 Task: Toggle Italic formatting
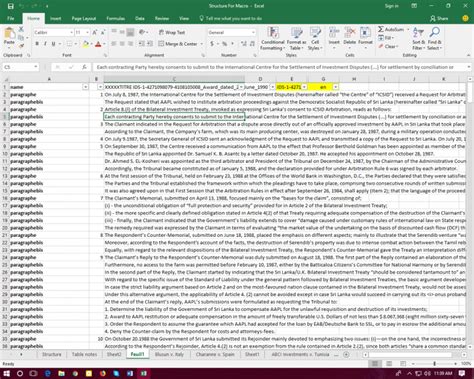pos(45,44)
